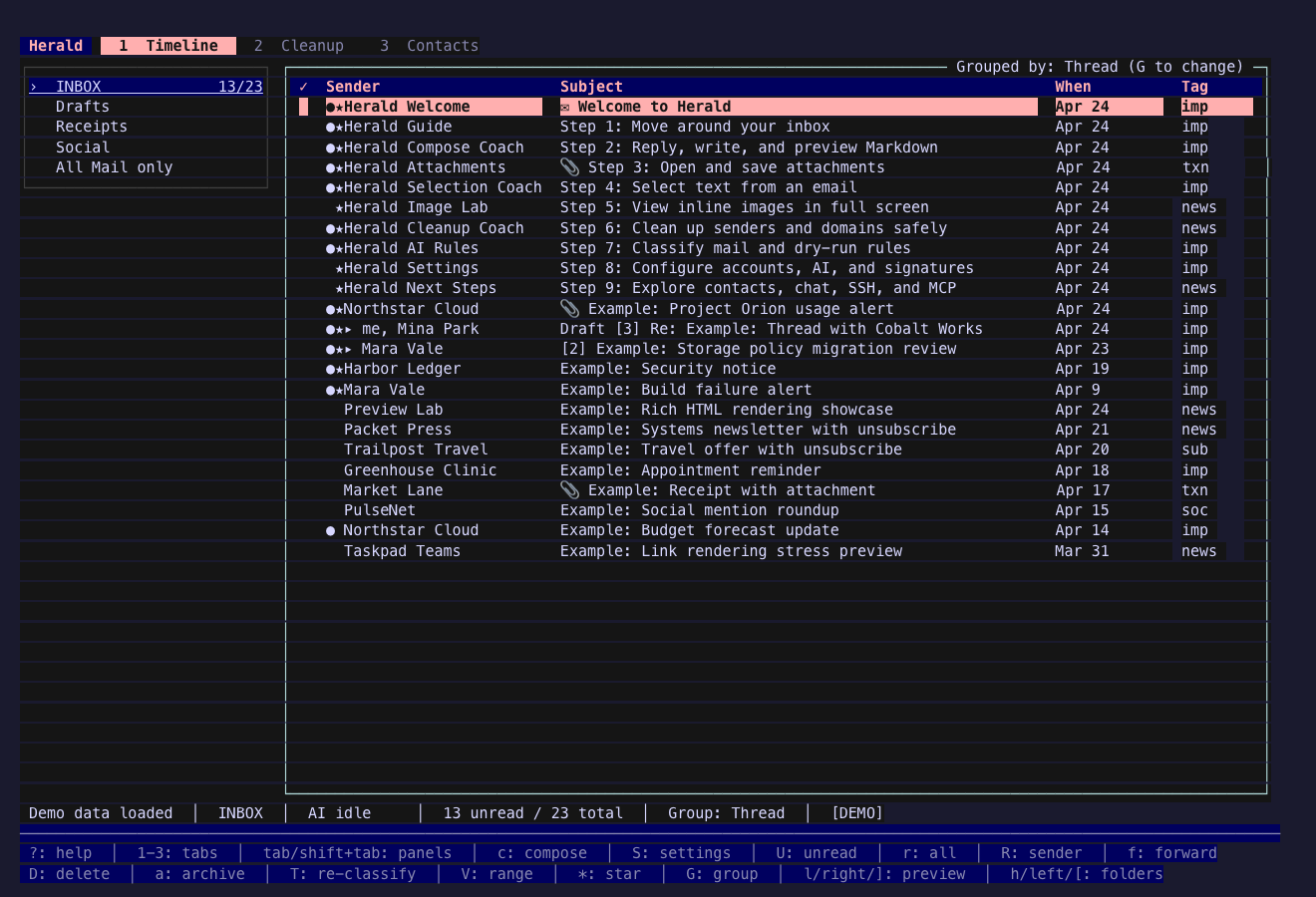Click the 'f: forward' shortcut hint
Image resolution: width=1316 pixels, height=897 pixels.
pyautogui.click(x=1172, y=853)
